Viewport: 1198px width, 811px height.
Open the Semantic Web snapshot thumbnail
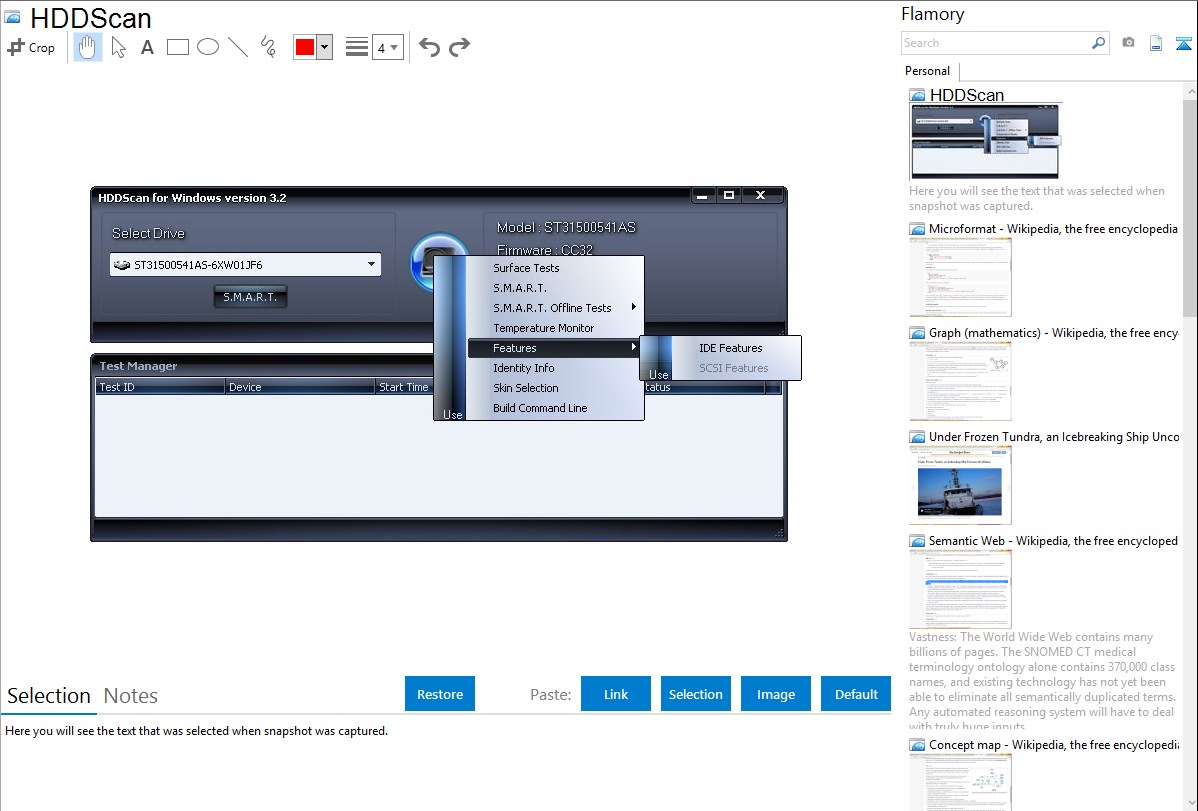coord(960,589)
